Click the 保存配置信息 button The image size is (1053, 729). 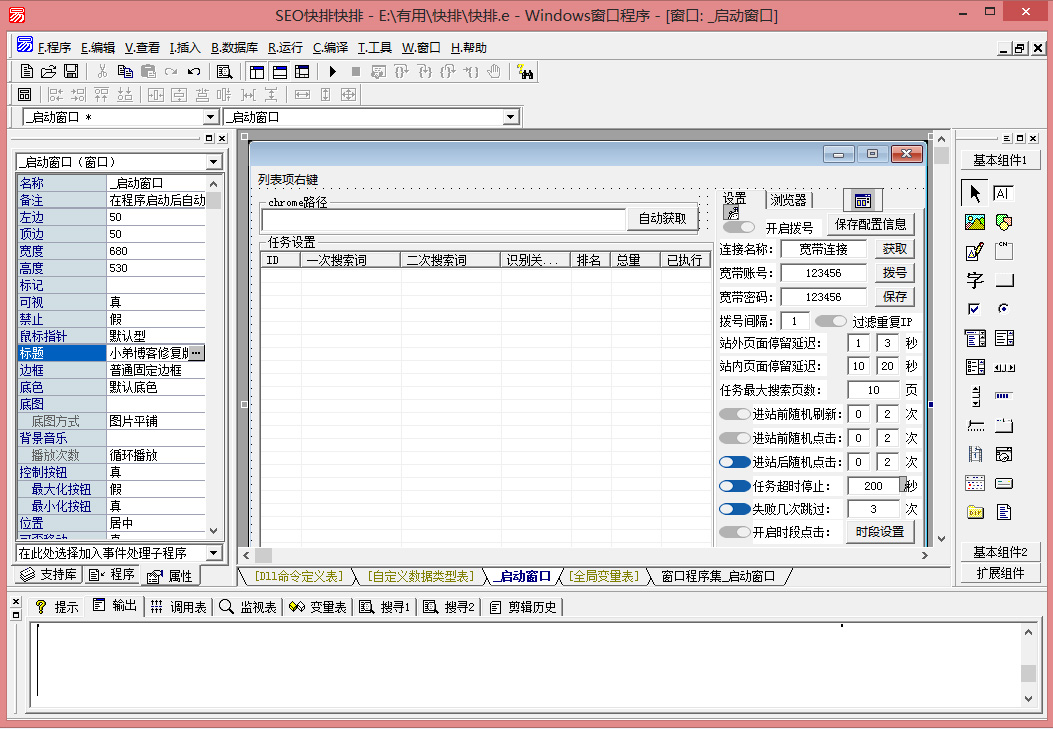870,224
